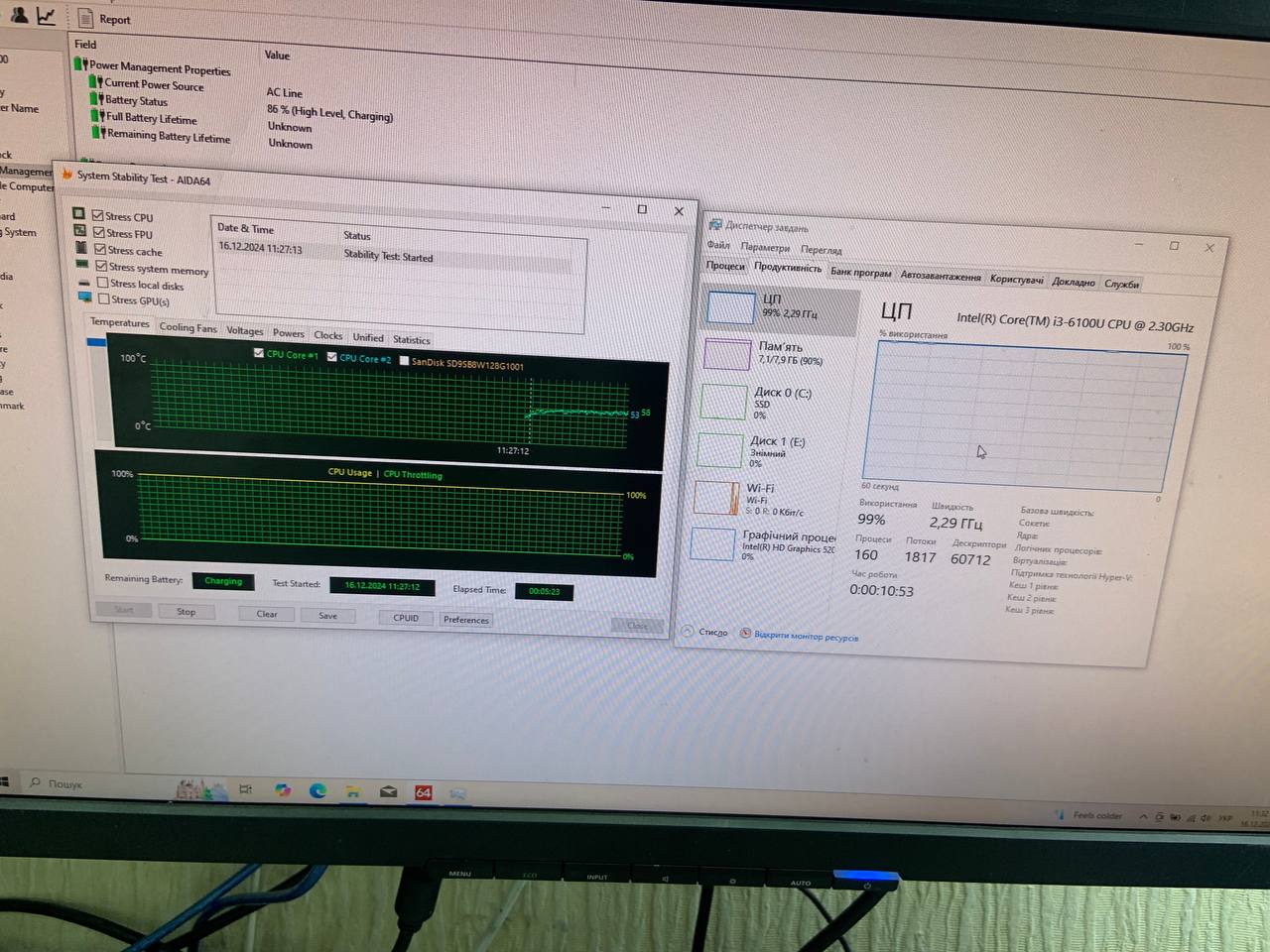Image resolution: width=1270 pixels, height=952 pixels.
Task: Enable SanDisk SD9SB8W128G1001 graph checkbox
Action: [404, 361]
